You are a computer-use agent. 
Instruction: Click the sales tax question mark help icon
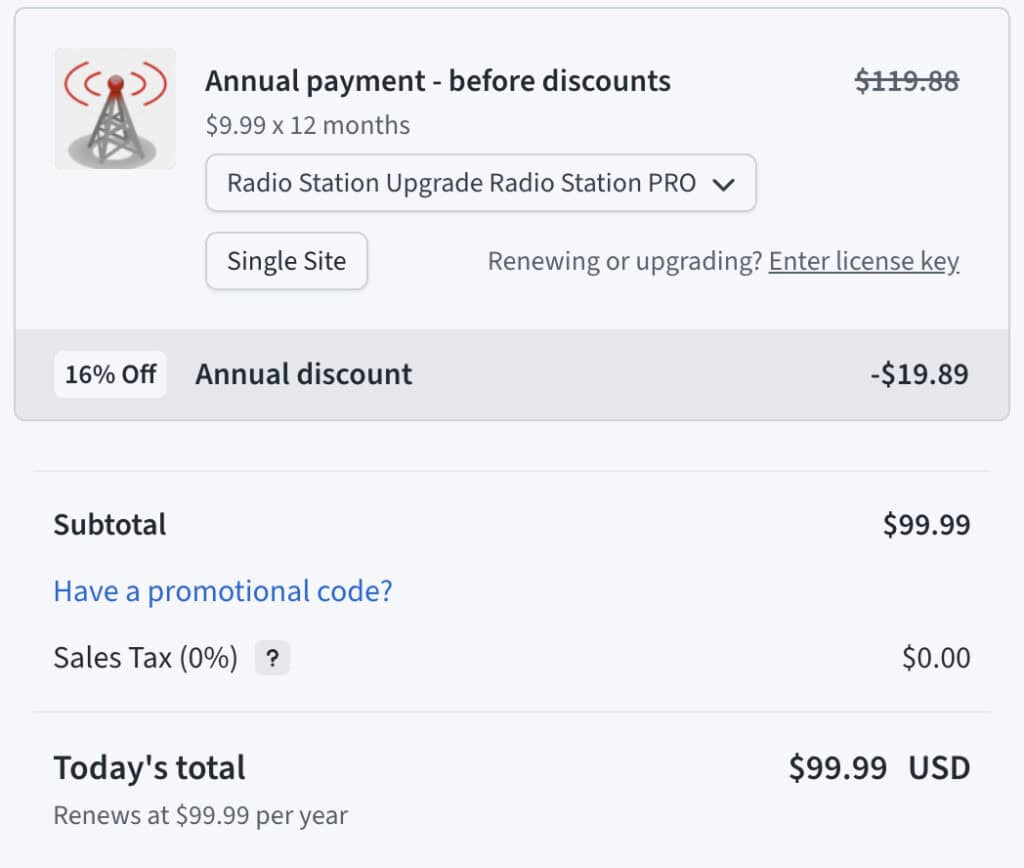click(x=272, y=658)
